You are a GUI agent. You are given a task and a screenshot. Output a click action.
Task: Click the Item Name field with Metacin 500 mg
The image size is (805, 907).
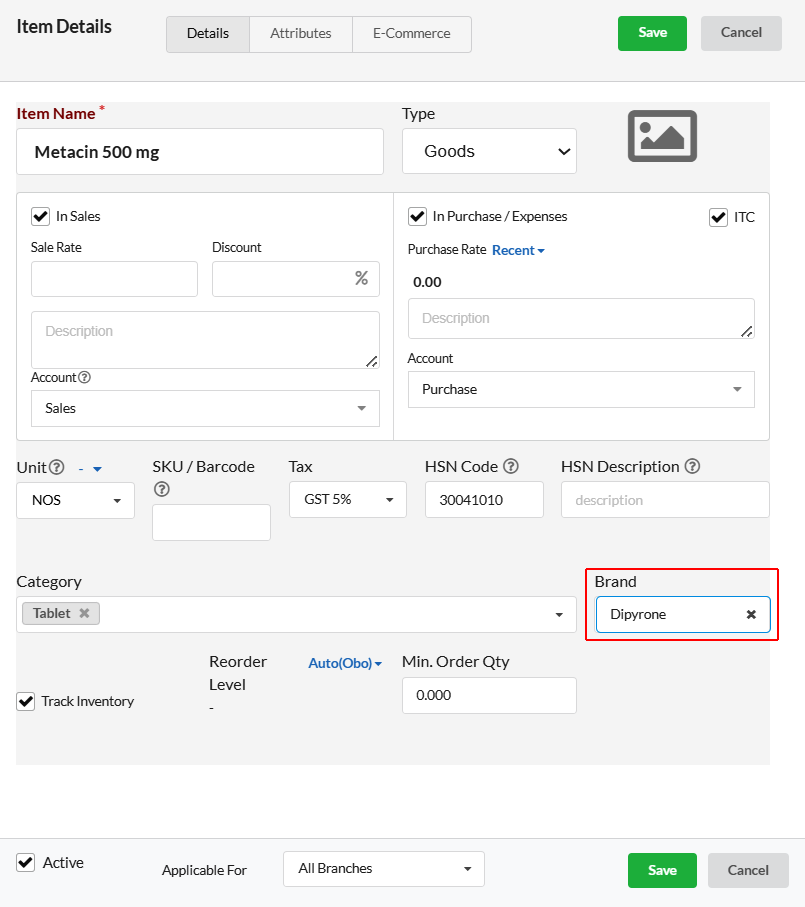coord(200,152)
